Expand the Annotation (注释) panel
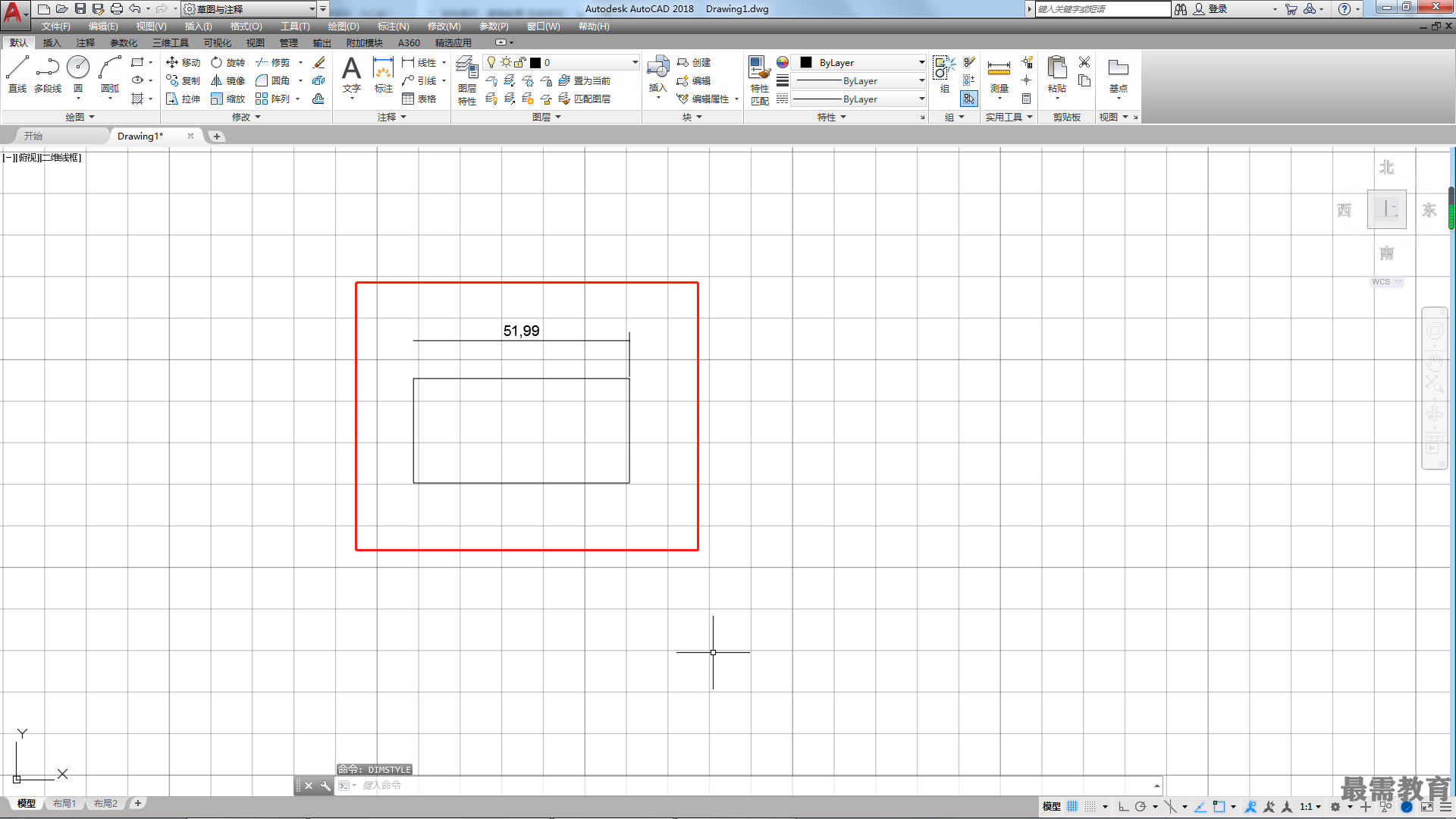Screen dimensions: 1456x819 [x=392, y=117]
